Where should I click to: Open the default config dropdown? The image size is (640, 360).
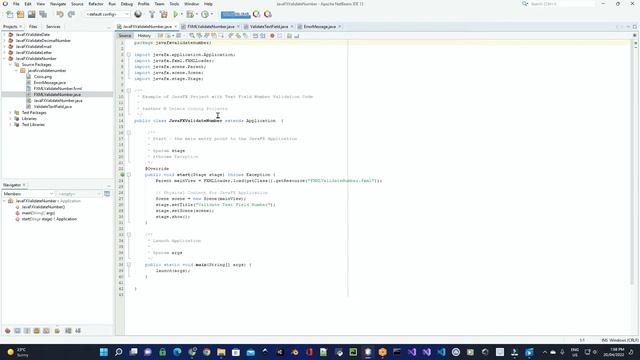click(x=107, y=14)
